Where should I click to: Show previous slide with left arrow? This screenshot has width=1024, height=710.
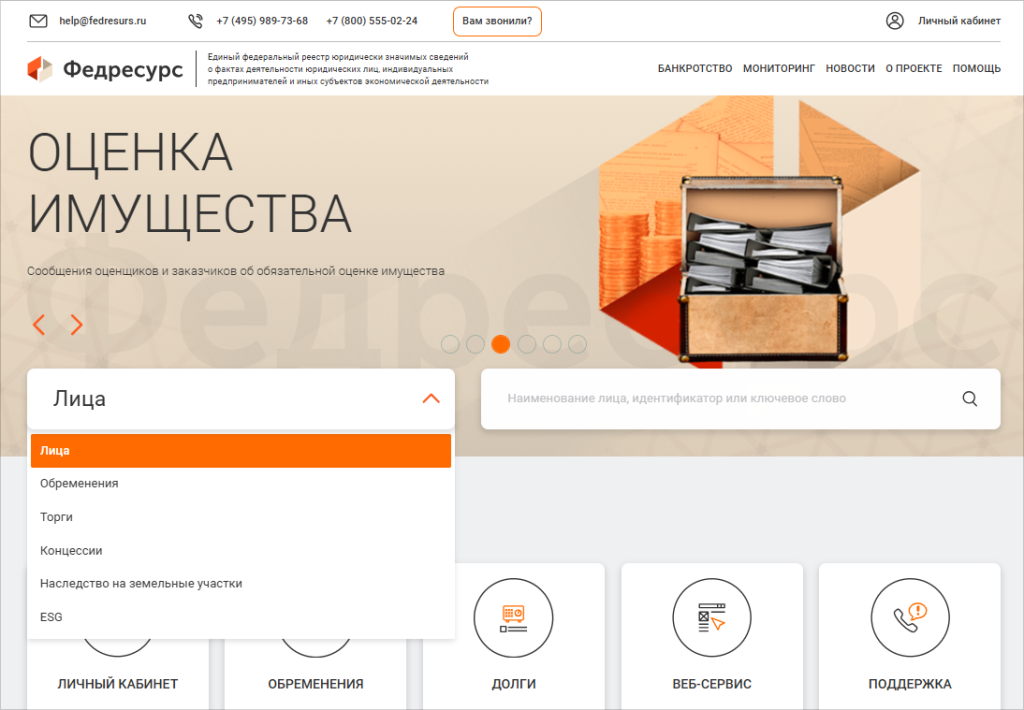[39, 325]
